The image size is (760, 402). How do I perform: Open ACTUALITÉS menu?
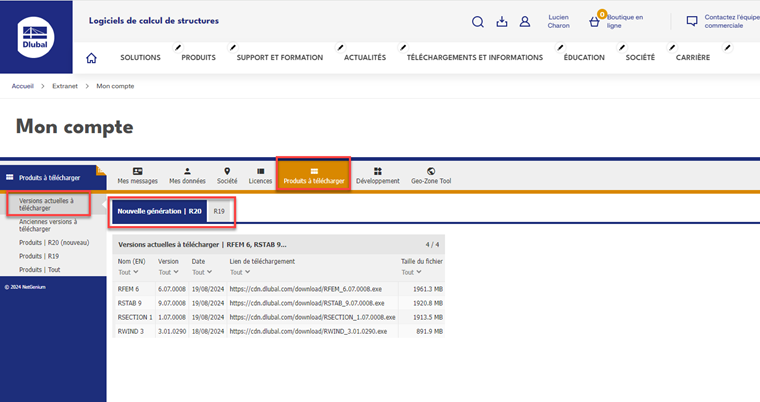coord(365,57)
